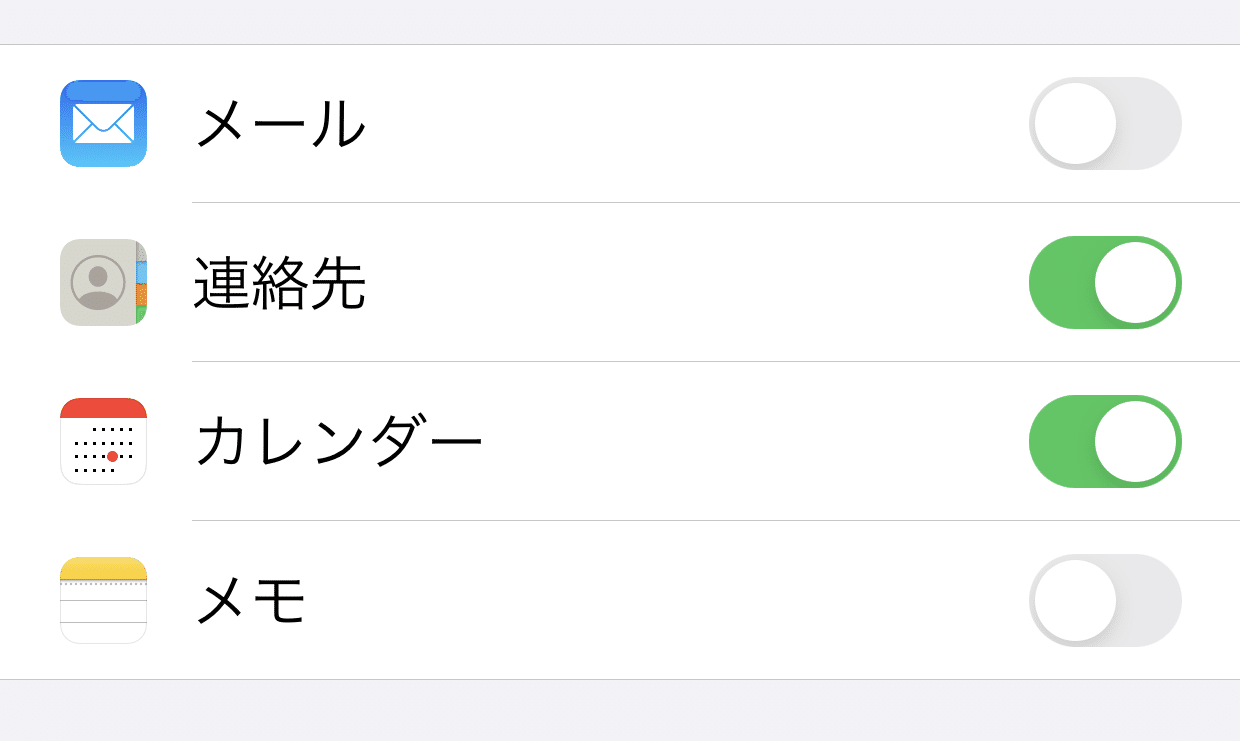Tap the yellow notepad icon beside メモ

(103, 600)
